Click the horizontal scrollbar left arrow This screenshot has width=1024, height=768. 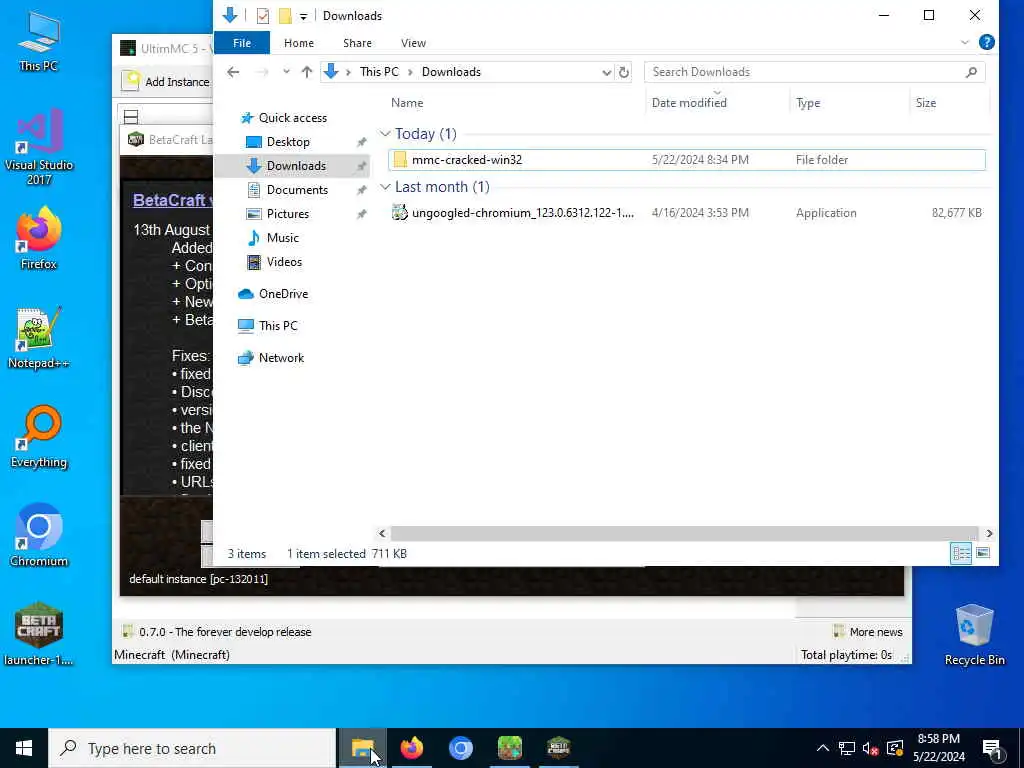click(383, 534)
